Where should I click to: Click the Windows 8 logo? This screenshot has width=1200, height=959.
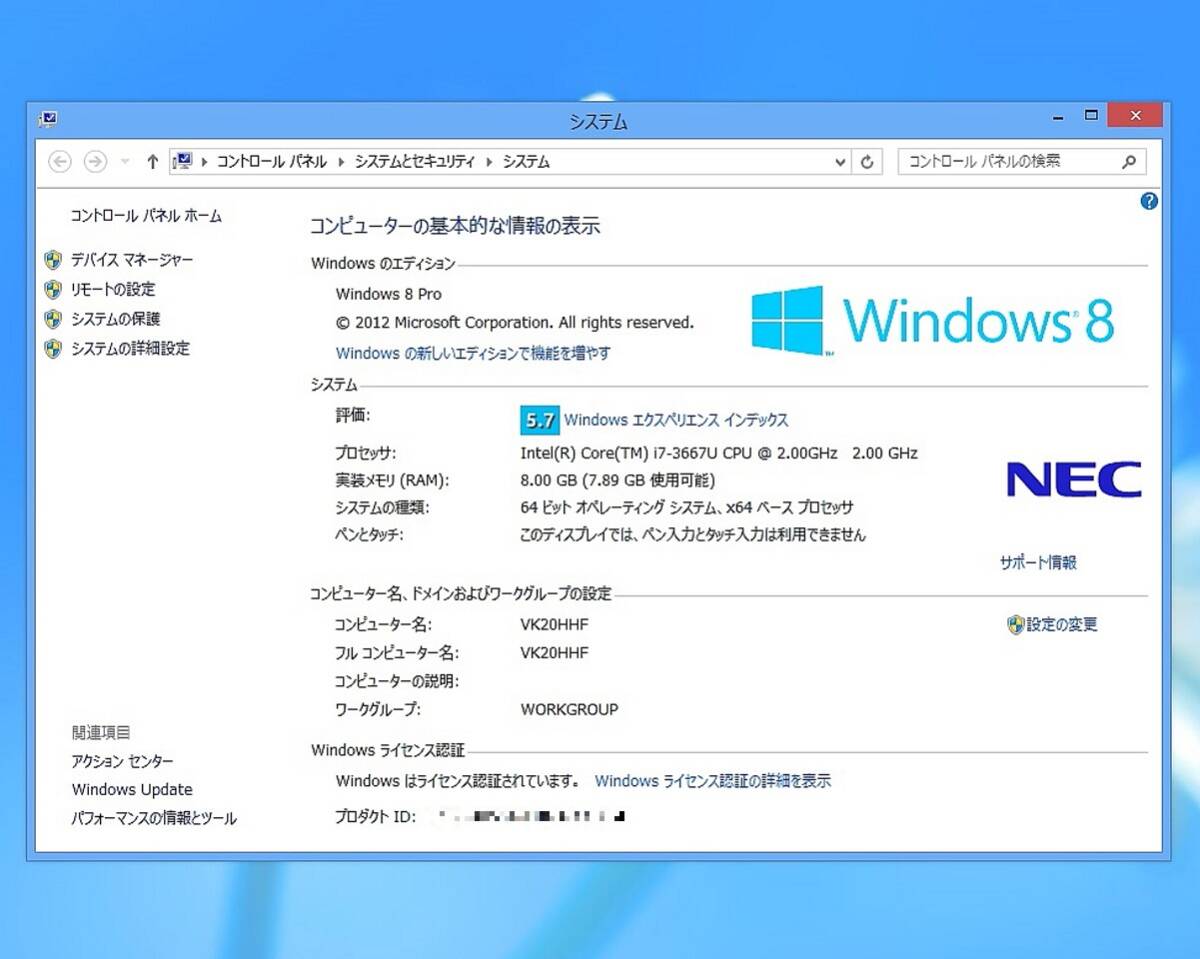(933, 320)
